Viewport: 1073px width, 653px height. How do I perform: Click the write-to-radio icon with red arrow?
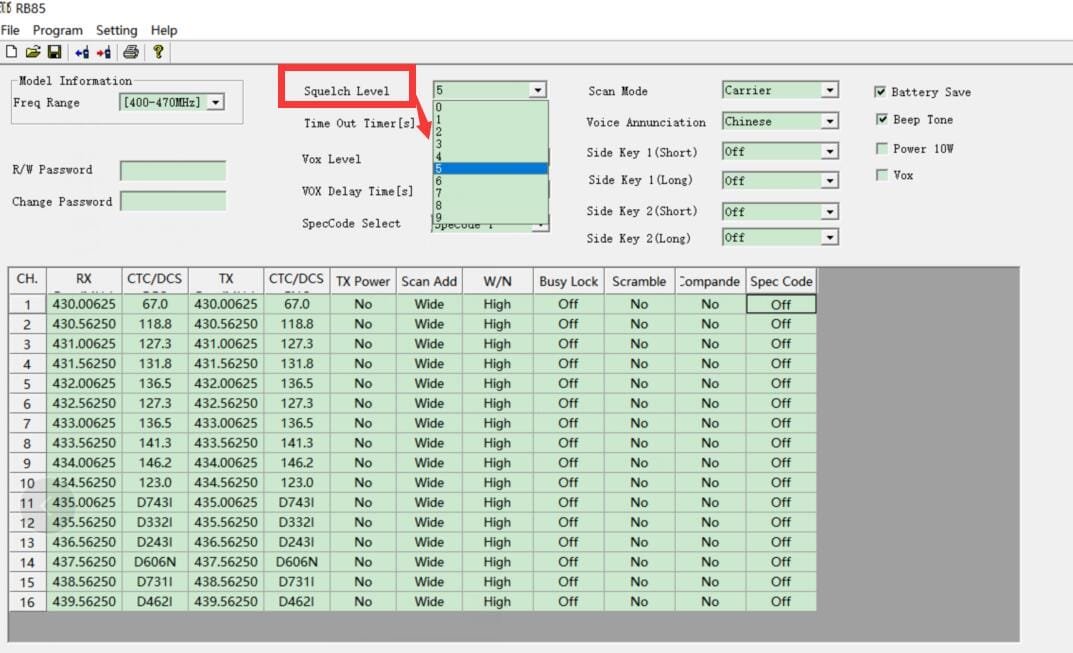[104, 52]
